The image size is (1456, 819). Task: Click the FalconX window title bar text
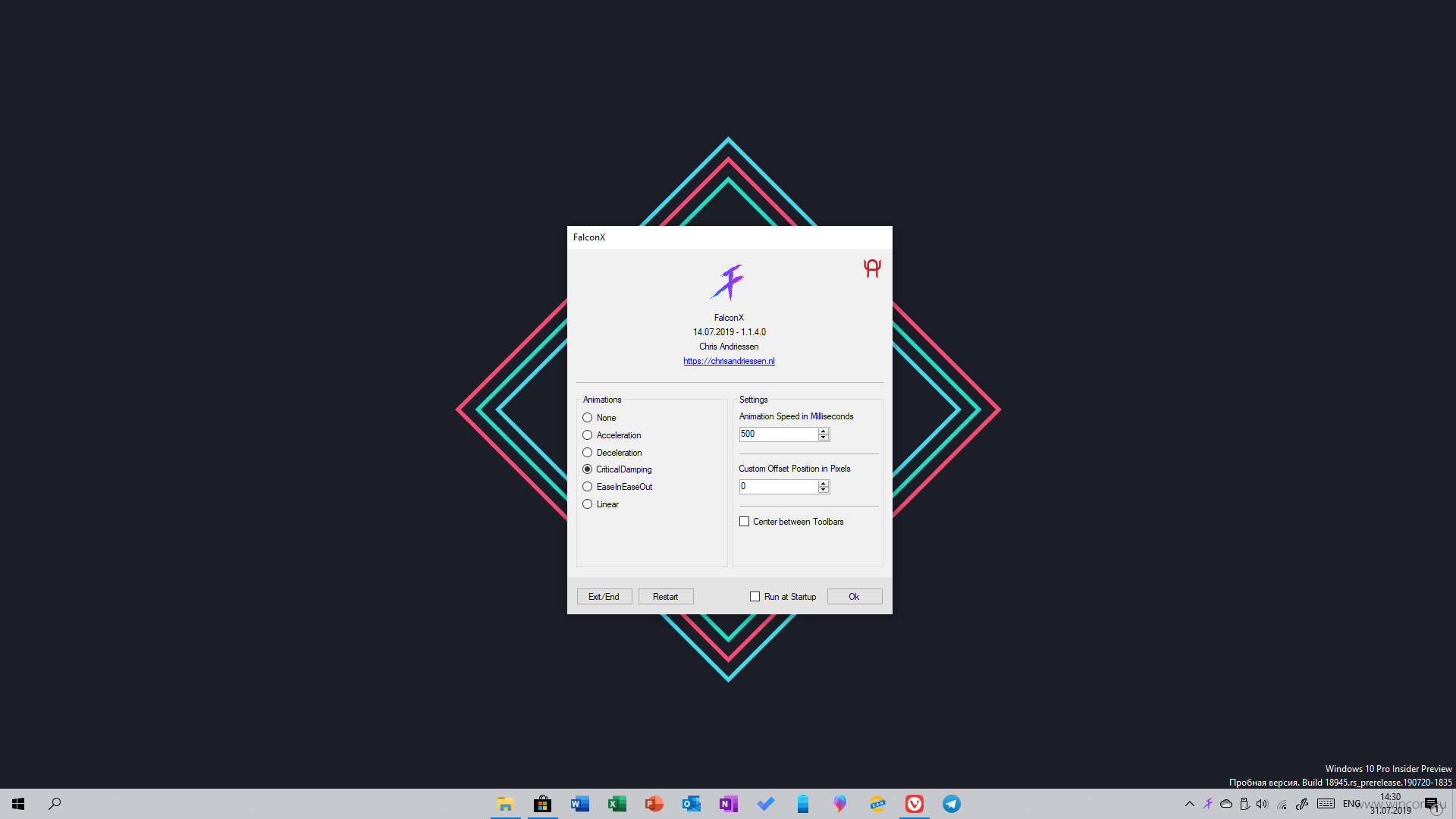[x=589, y=237]
